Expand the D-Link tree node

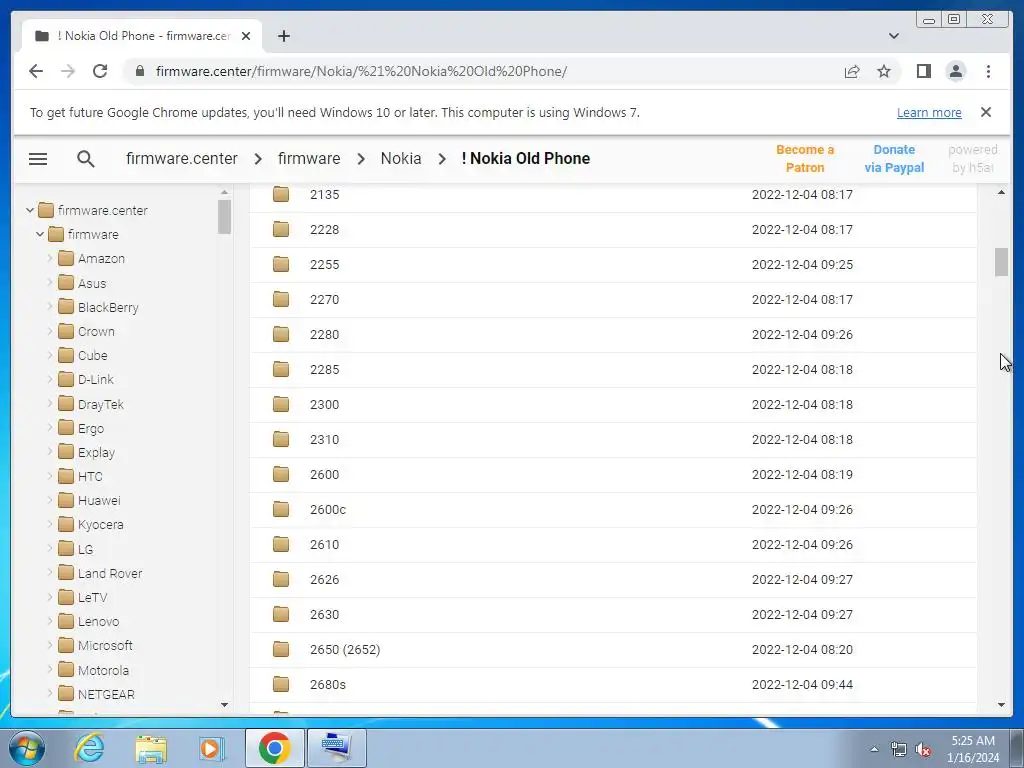pyautogui.click(x=50, y=379)
